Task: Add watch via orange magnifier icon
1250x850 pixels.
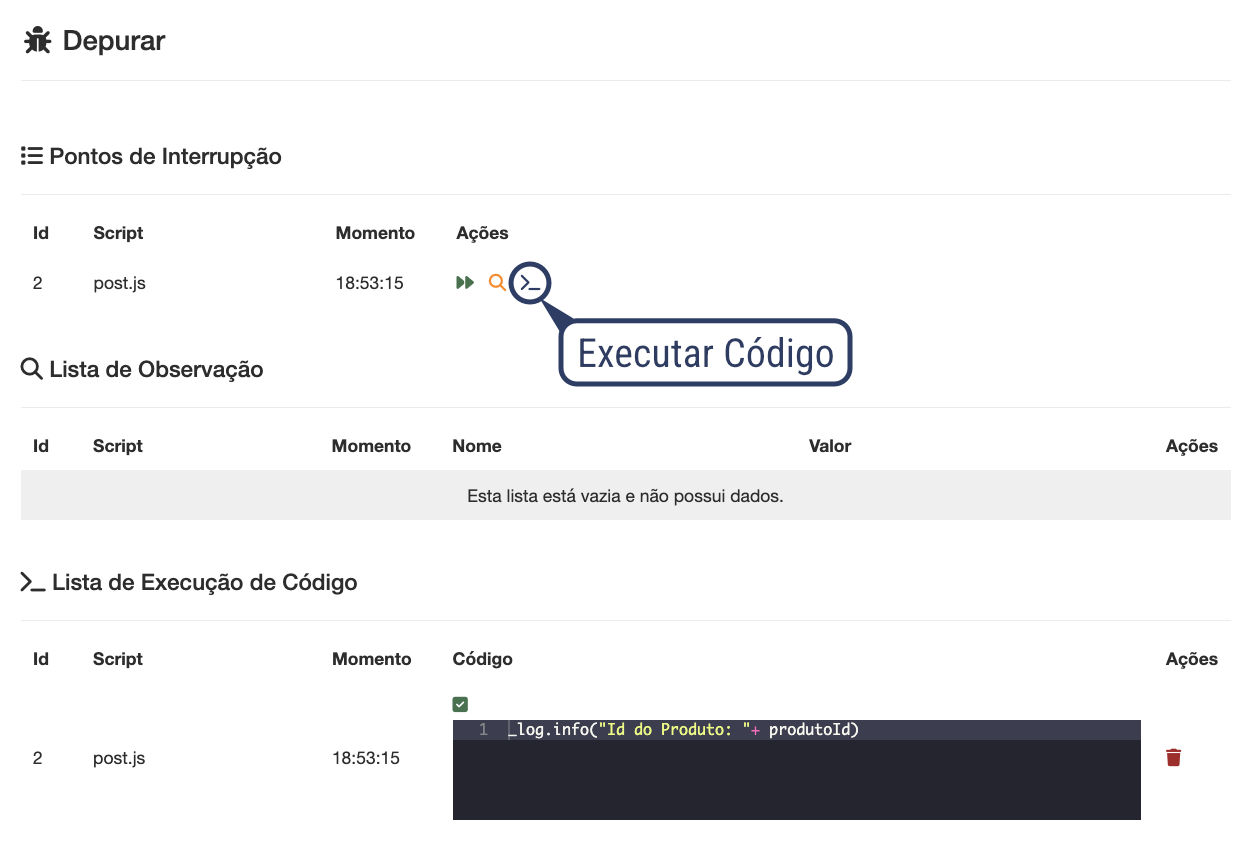Action: (497, 283)
